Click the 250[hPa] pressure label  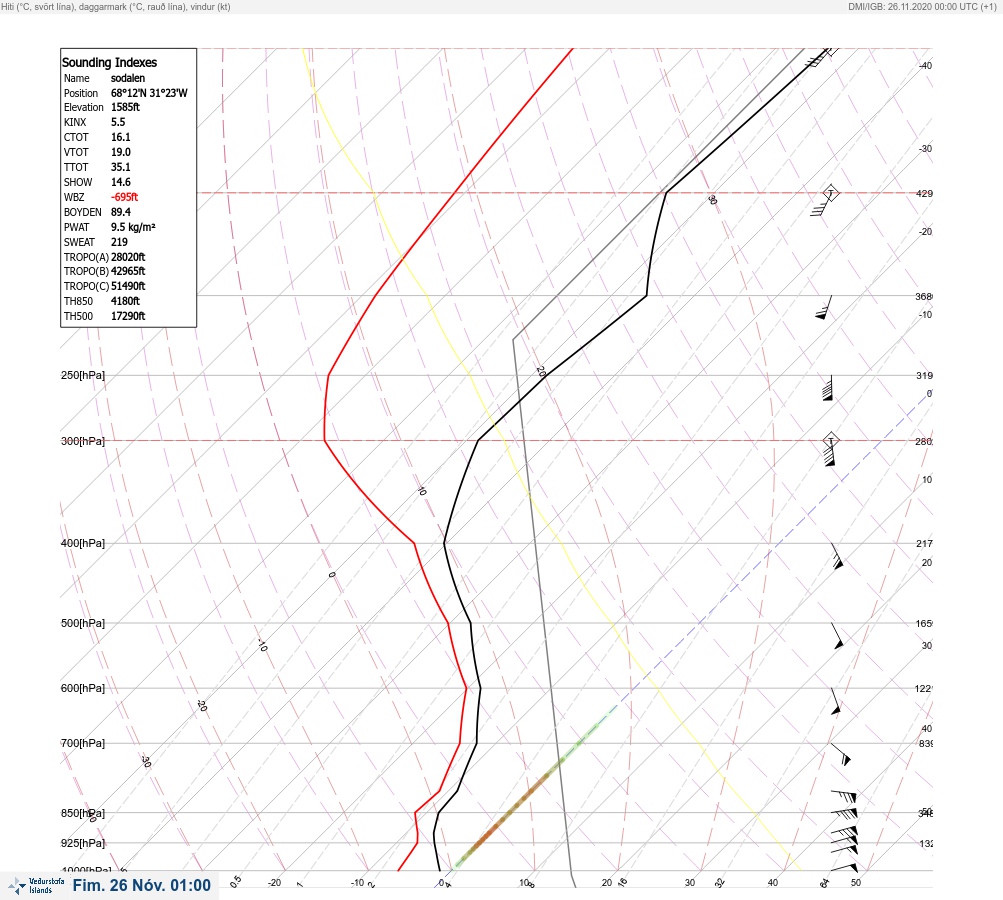(x=83, y=375)
